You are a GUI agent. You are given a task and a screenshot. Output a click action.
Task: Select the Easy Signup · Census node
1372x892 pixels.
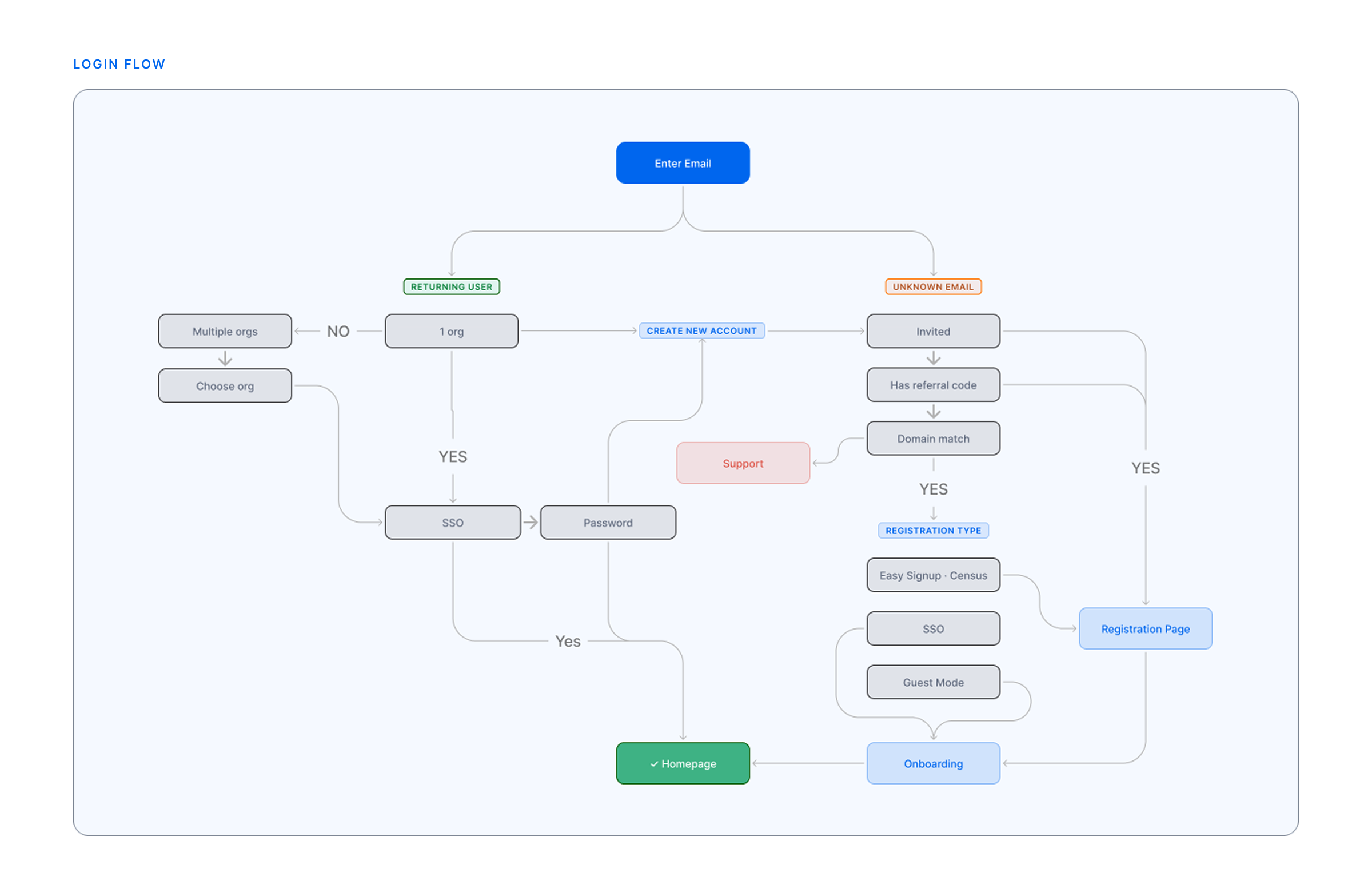[933, 575]
